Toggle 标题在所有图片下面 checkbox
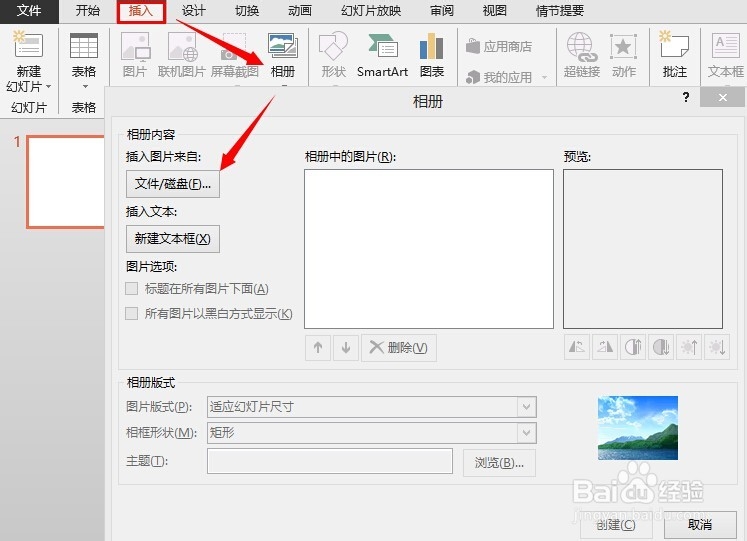747x541 pixels. (x=131, y=289)
